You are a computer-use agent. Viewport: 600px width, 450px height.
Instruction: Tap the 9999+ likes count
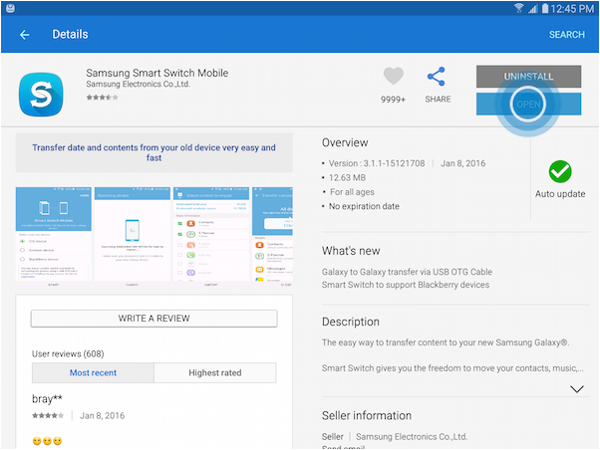[x=393, y=99]
